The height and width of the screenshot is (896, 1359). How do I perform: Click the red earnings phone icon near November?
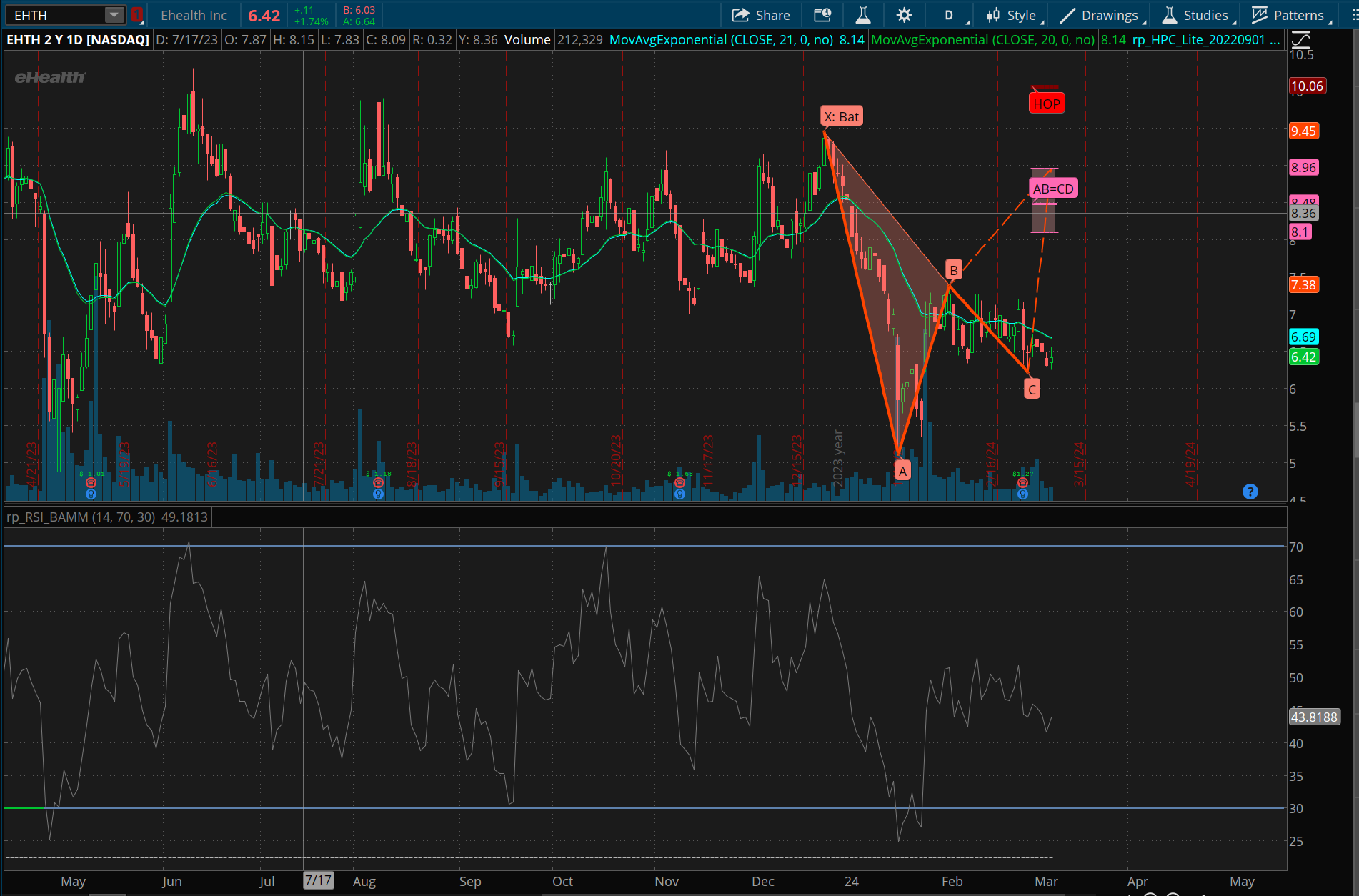(679, 483)
